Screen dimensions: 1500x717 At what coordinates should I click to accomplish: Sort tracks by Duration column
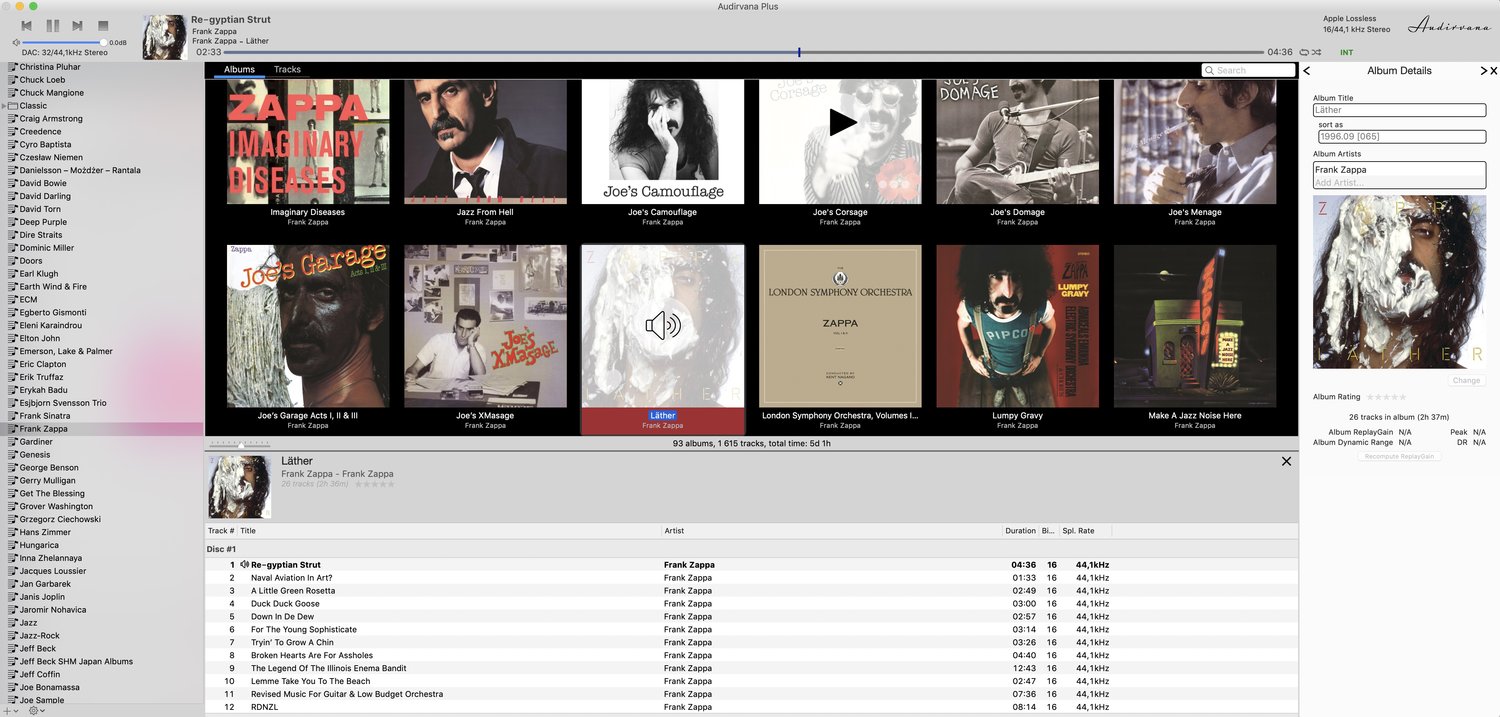click(1020, 531)
